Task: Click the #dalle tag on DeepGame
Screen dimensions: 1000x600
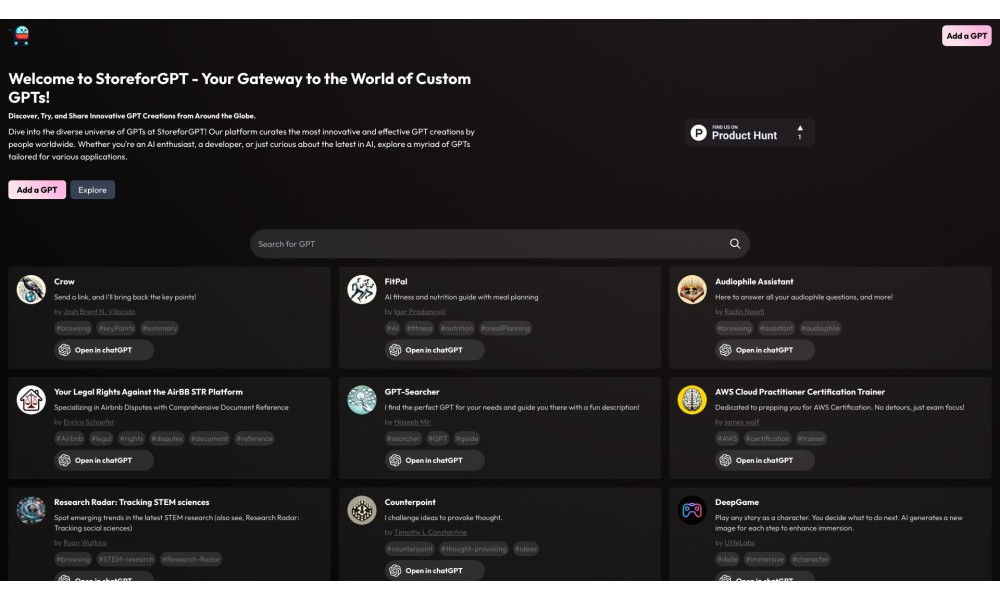Action: 727,559
